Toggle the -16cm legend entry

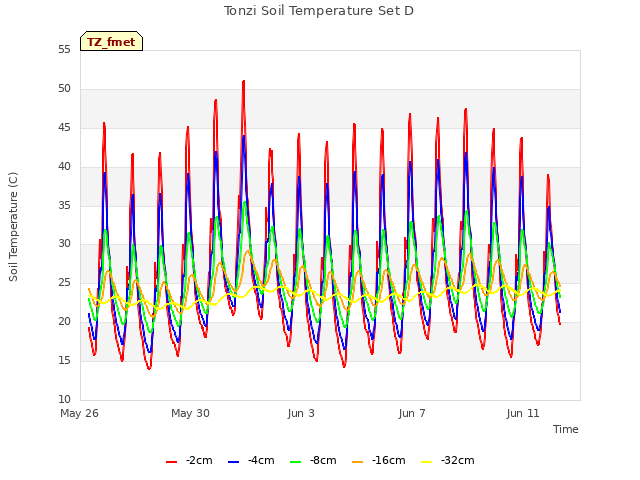pyautogui.click(x=379, y=461)
